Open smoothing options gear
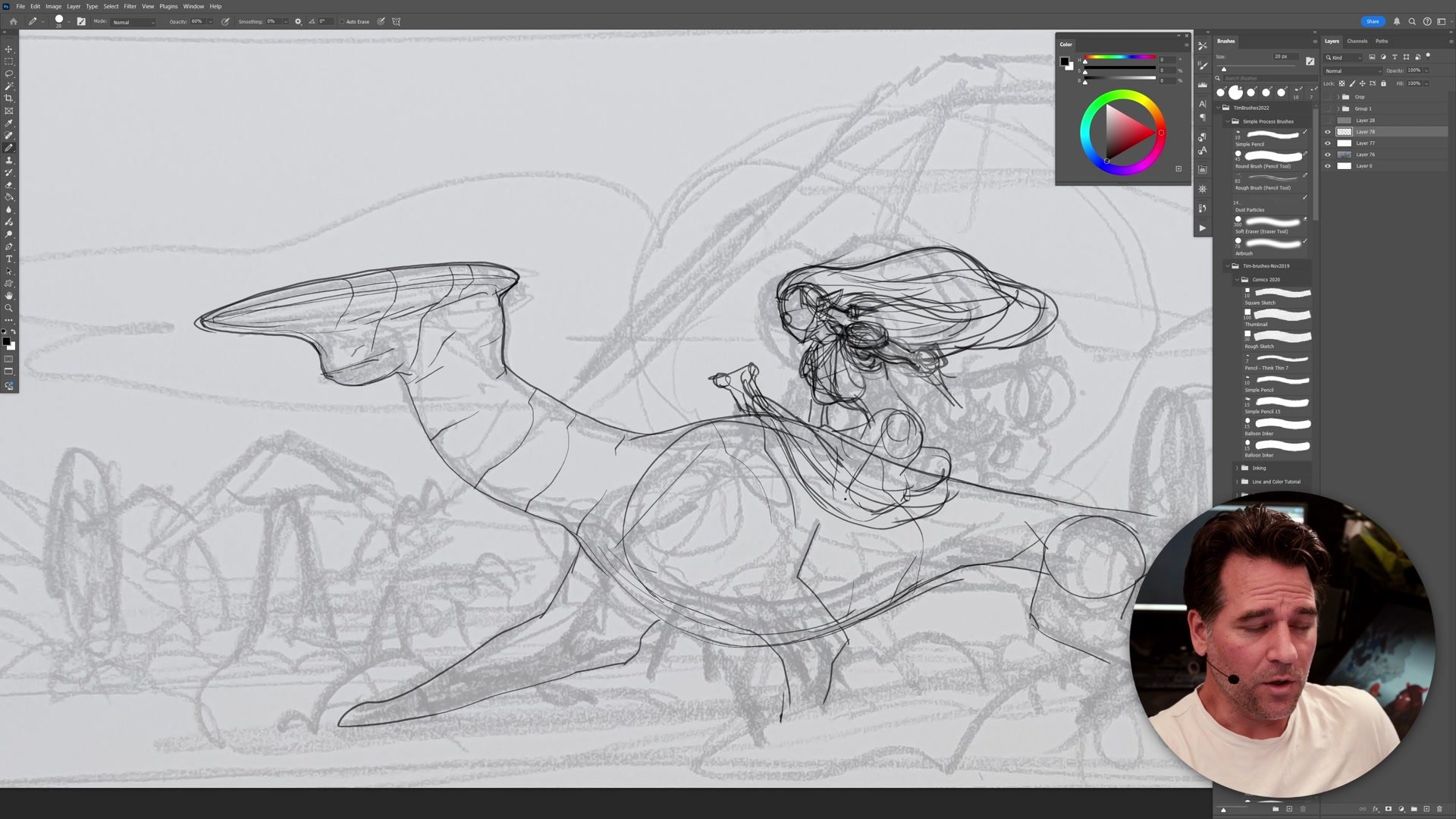The width and height of the screenshot is (1456, 819). [298, 22]
